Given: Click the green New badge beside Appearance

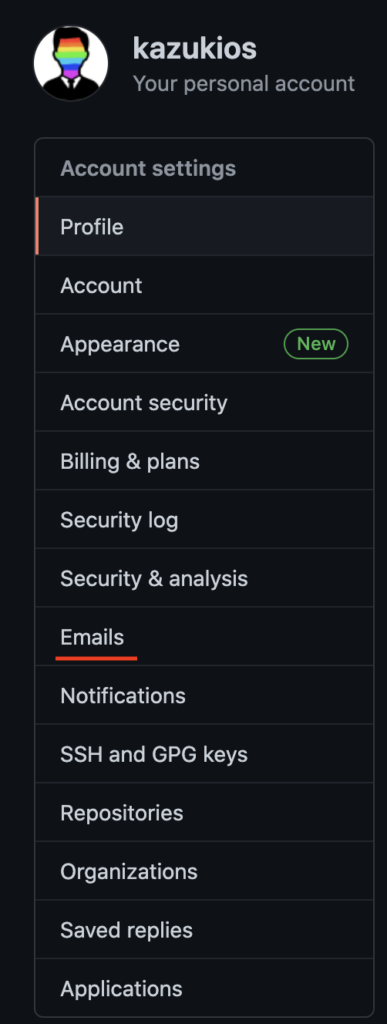Looking at the screenshot, I should (316, 344).
